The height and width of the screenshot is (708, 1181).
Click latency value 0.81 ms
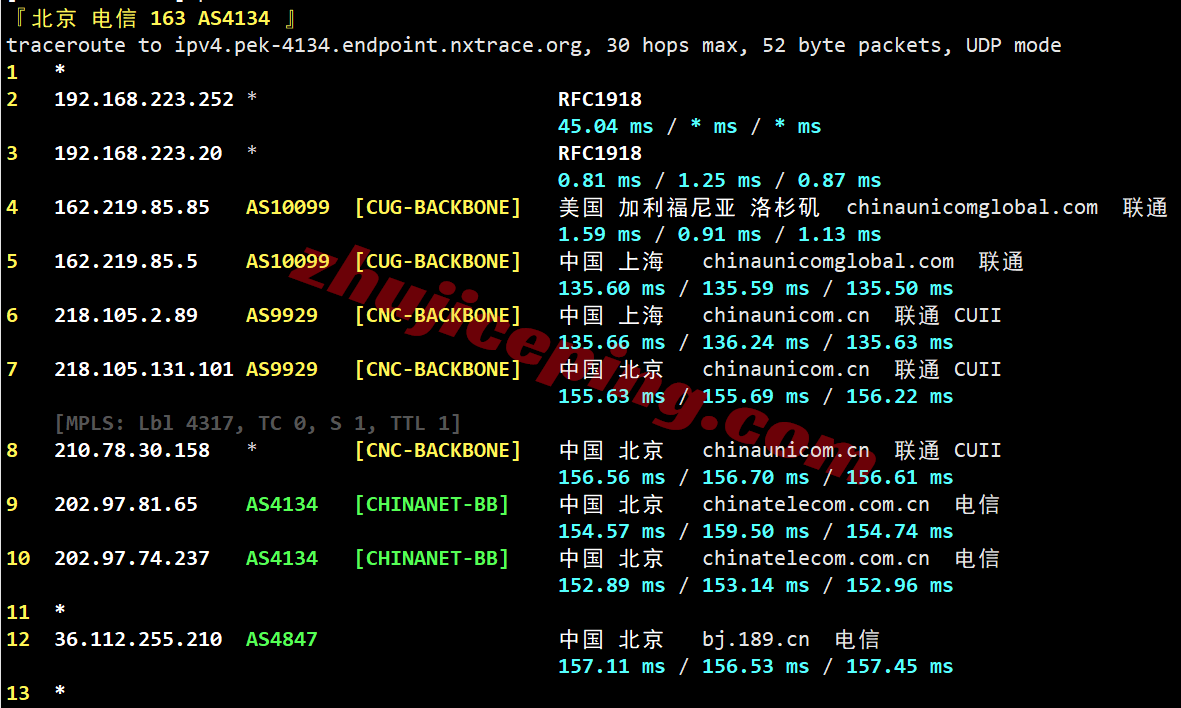[x=600, y=181]
